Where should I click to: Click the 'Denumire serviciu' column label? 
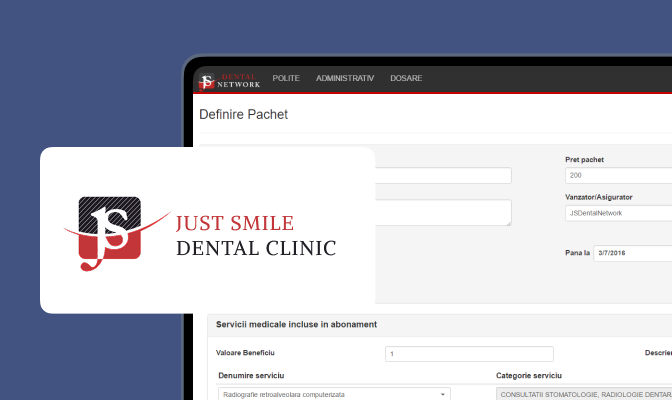(x=251, y=376)
